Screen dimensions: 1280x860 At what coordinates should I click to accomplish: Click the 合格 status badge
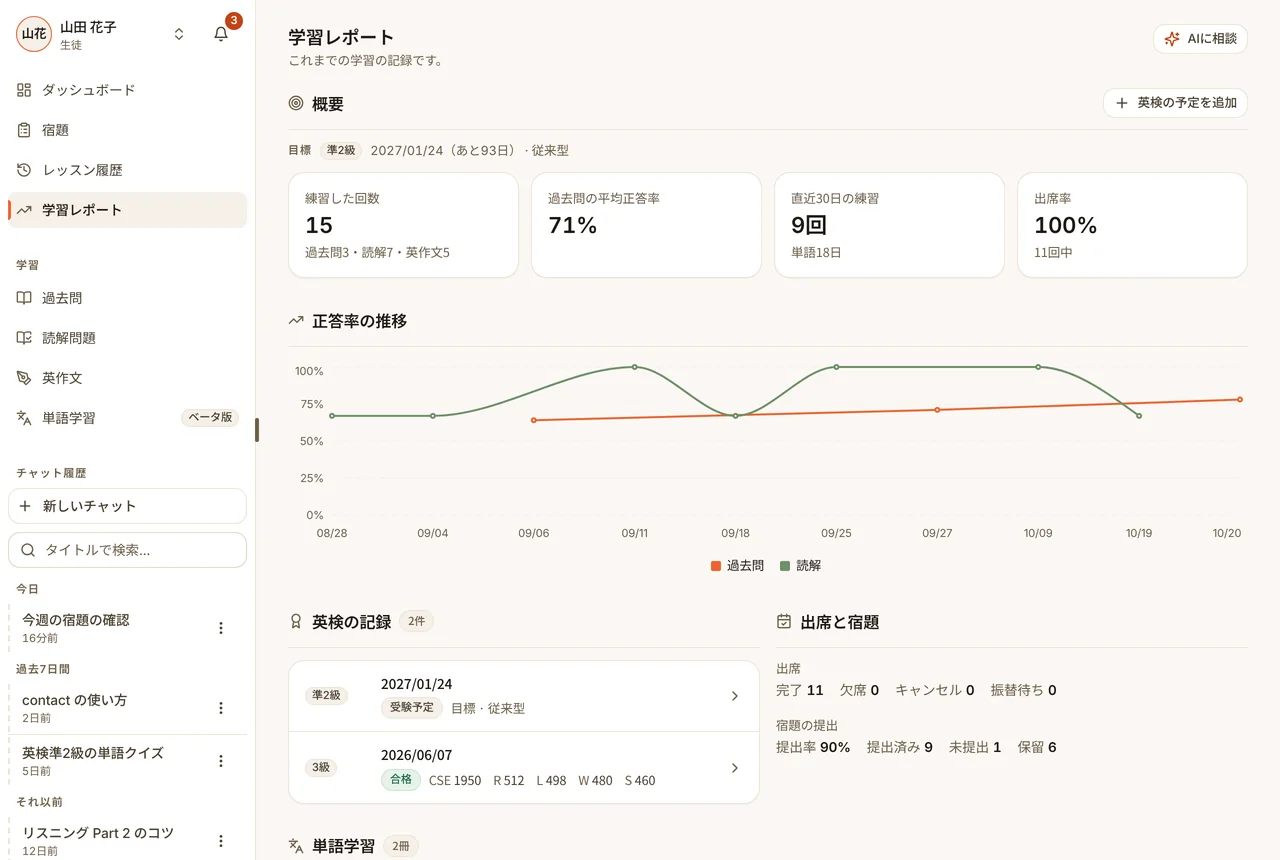[x=401, y=780]
